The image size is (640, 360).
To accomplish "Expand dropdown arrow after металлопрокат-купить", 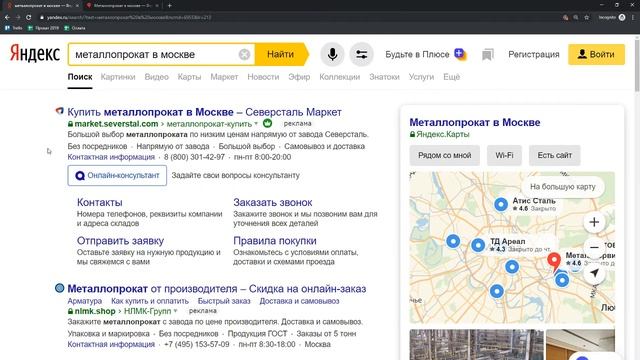I will pos(256,124).
